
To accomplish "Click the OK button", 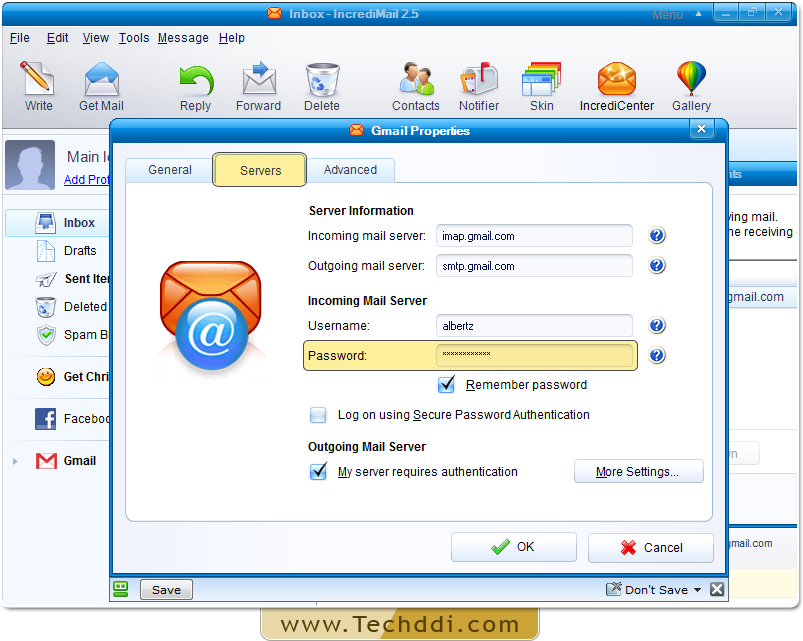I will tap(514, 547).
